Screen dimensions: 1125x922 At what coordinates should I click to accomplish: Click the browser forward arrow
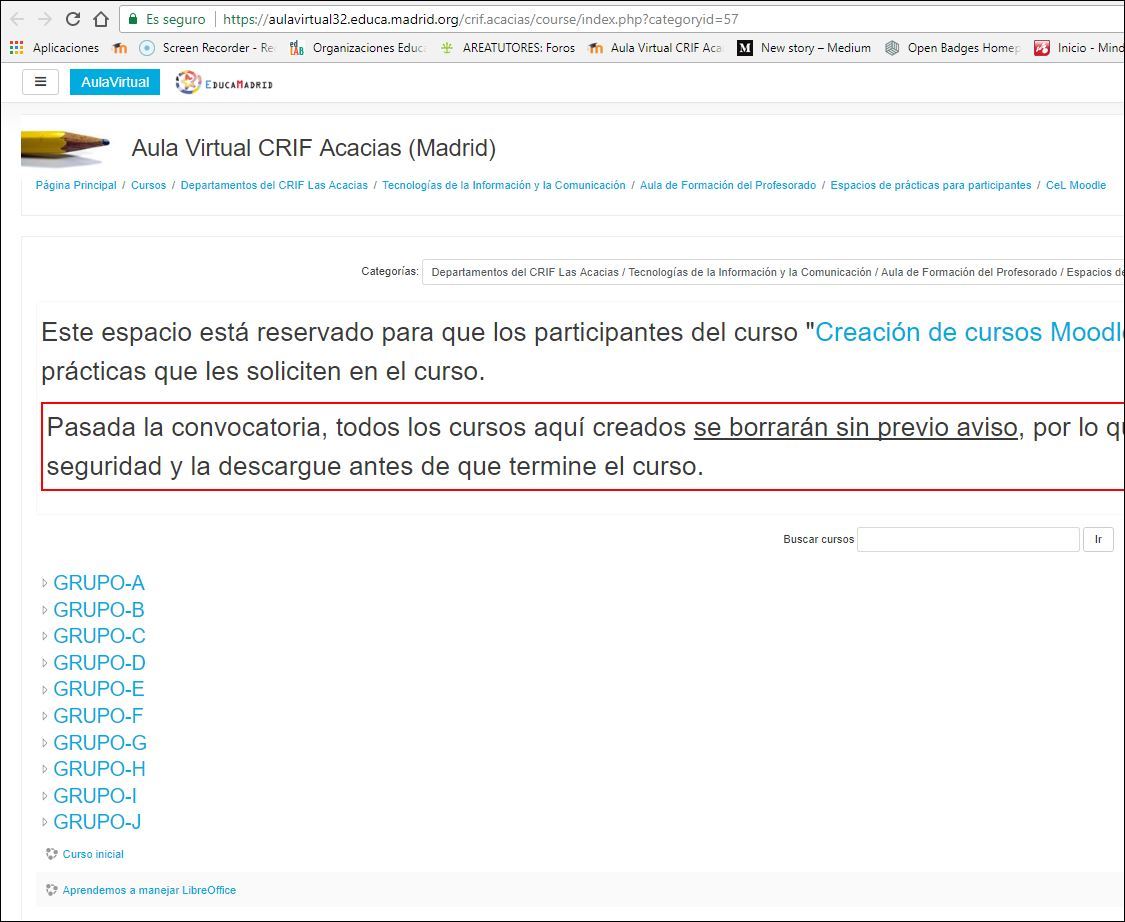pyautogui.click(x=44, y=19)
